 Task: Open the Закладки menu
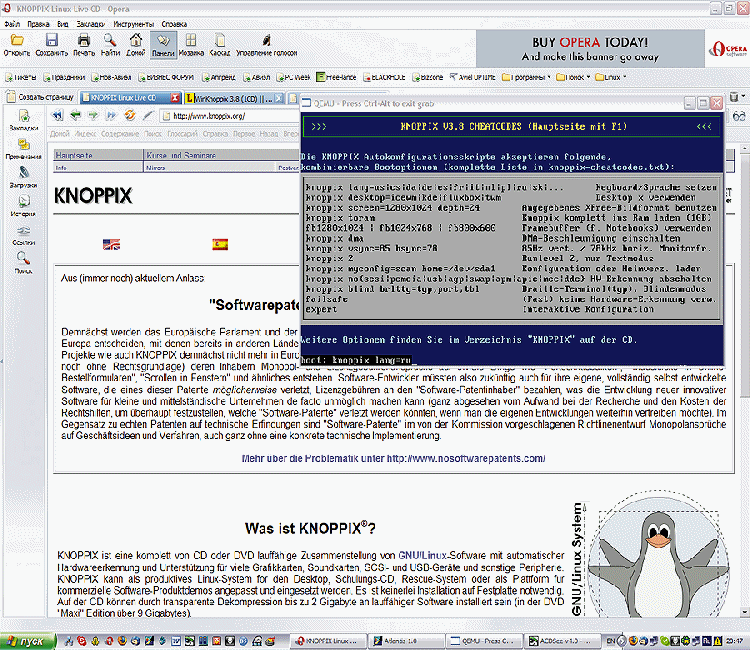coord(90,24)
